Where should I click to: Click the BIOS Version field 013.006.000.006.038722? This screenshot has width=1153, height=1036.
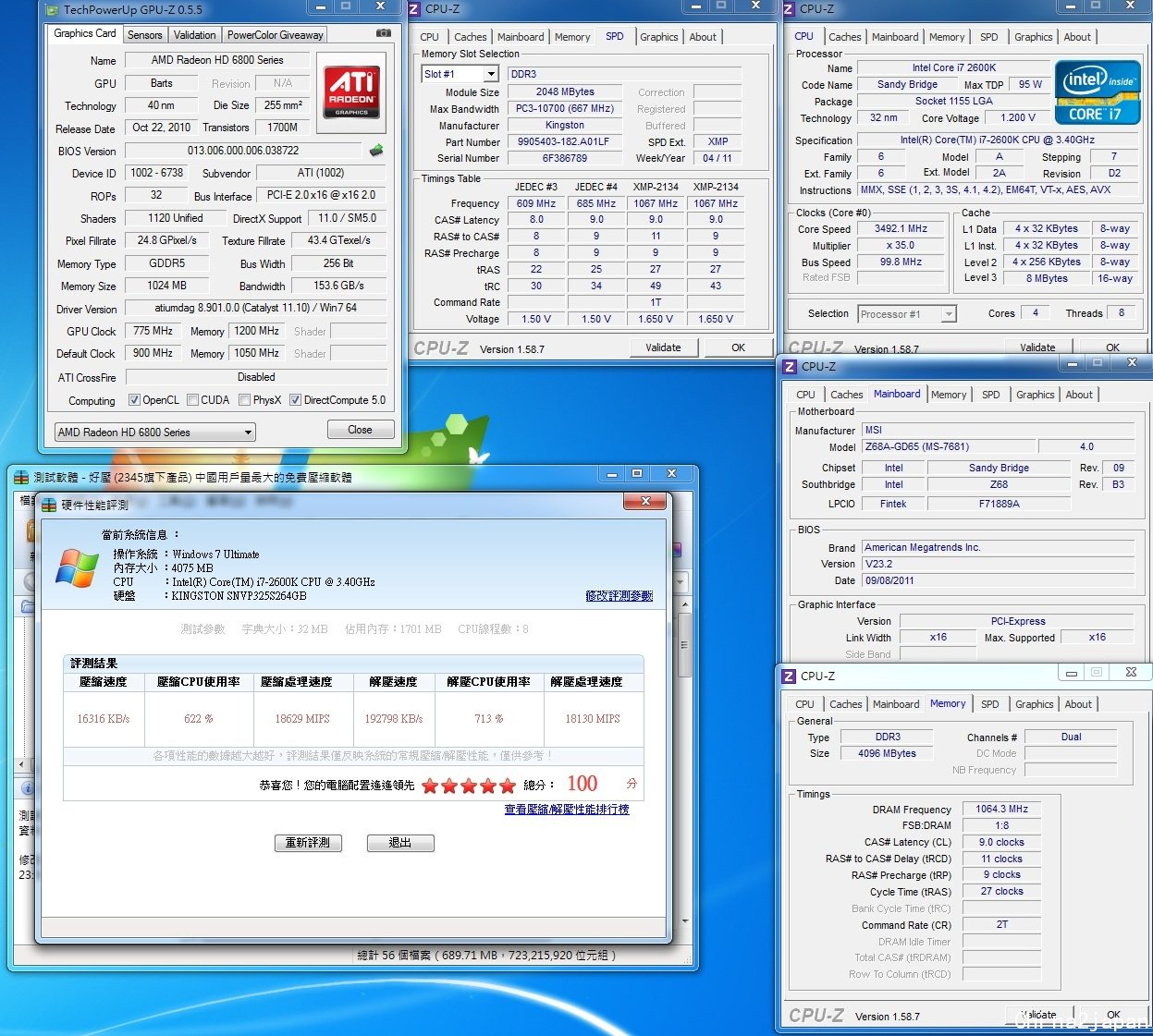[243, 151]
